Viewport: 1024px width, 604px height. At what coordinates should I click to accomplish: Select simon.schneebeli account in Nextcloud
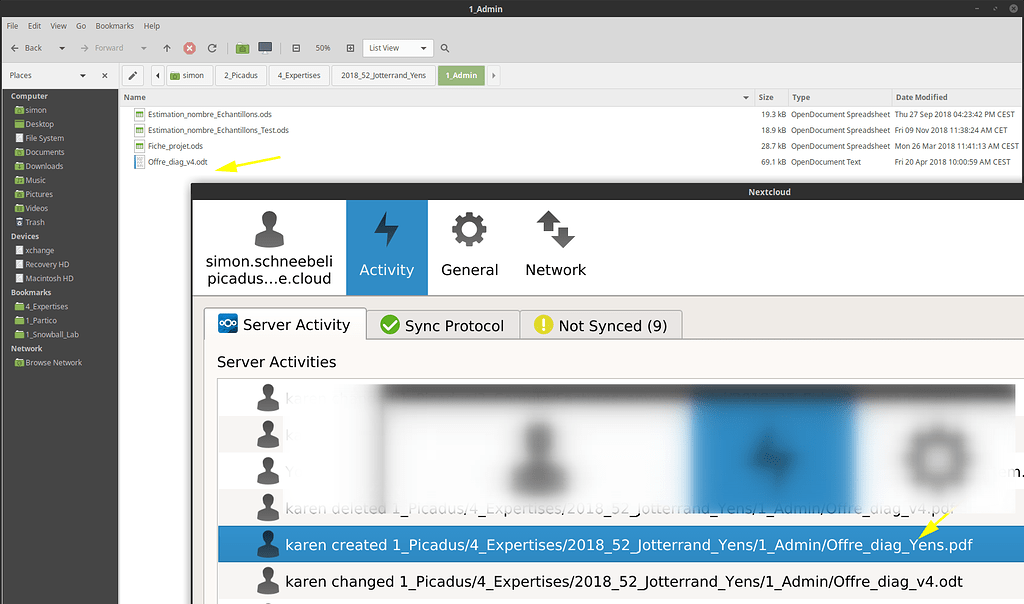(x=269, y=248)
